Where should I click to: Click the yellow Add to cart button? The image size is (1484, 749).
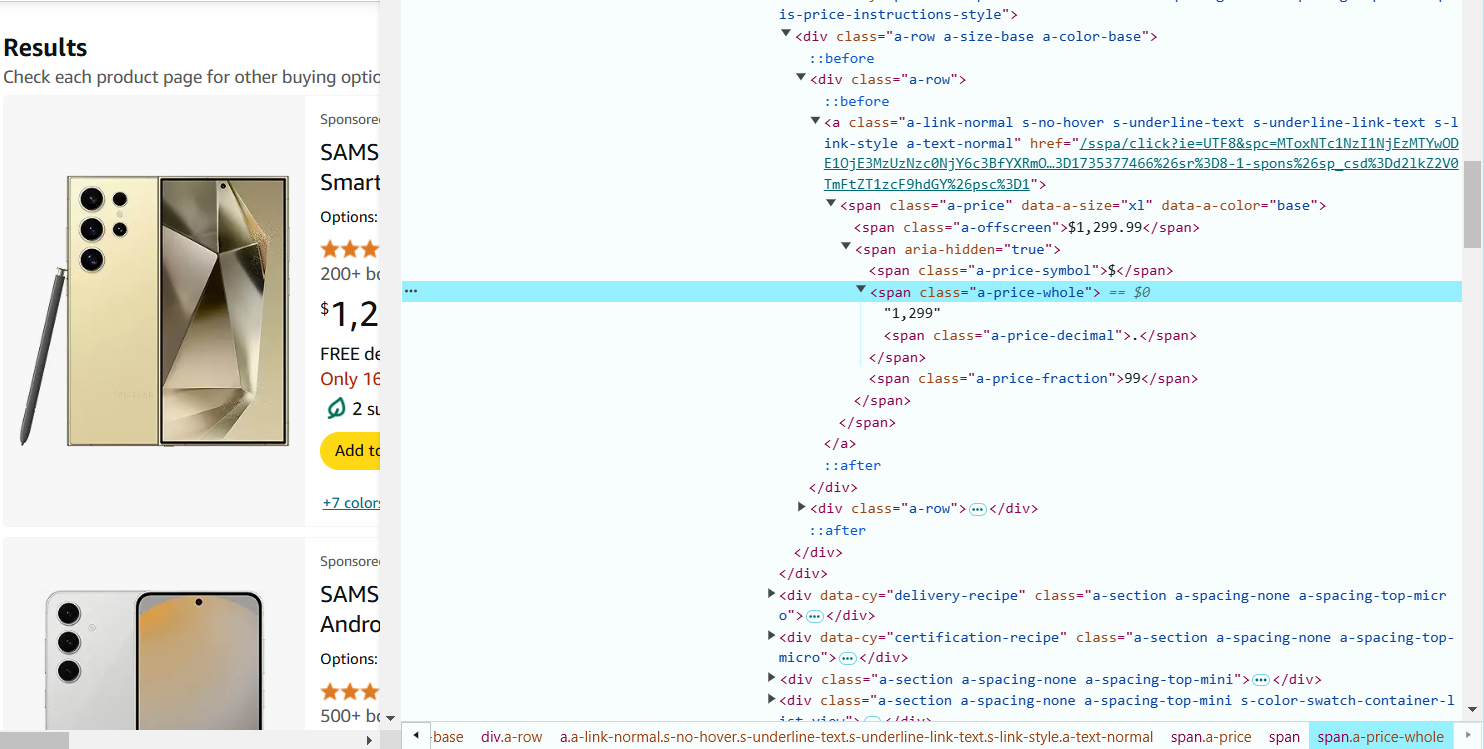(350, 451)
